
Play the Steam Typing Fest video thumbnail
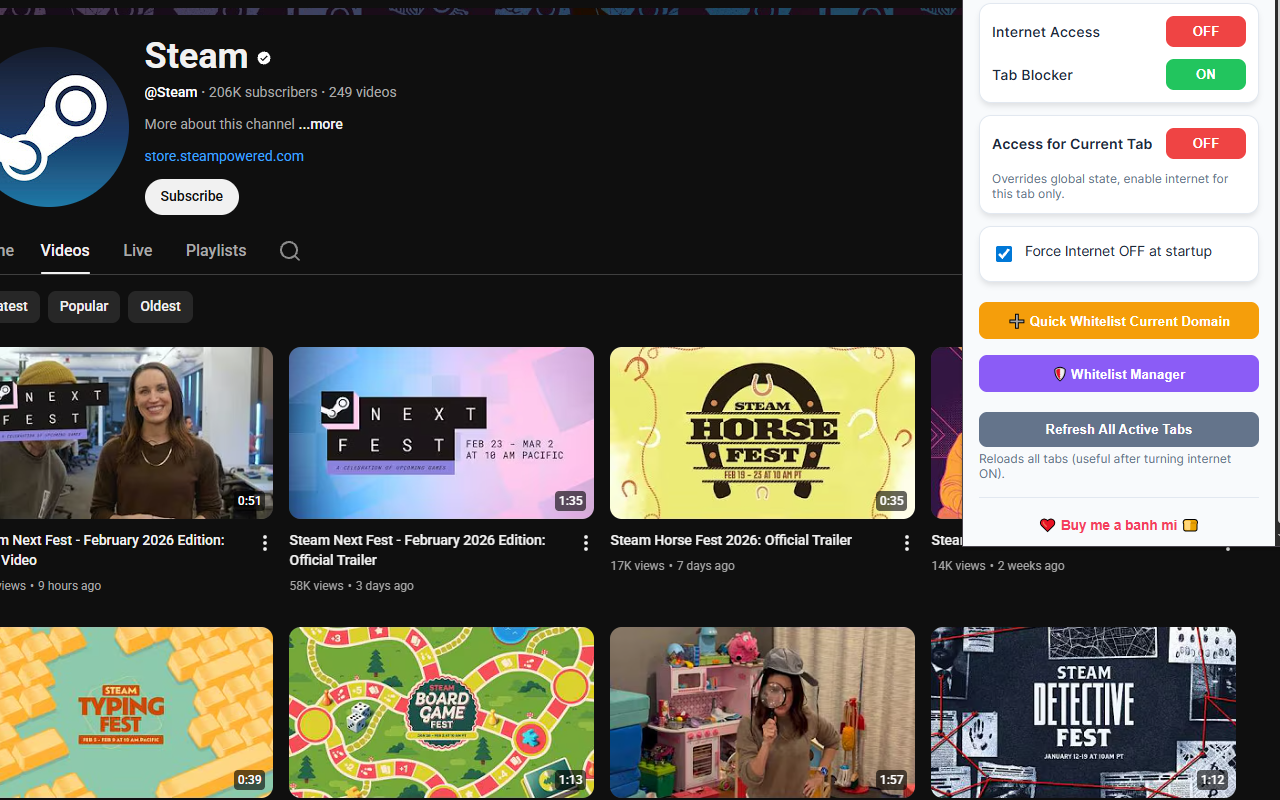136,713
